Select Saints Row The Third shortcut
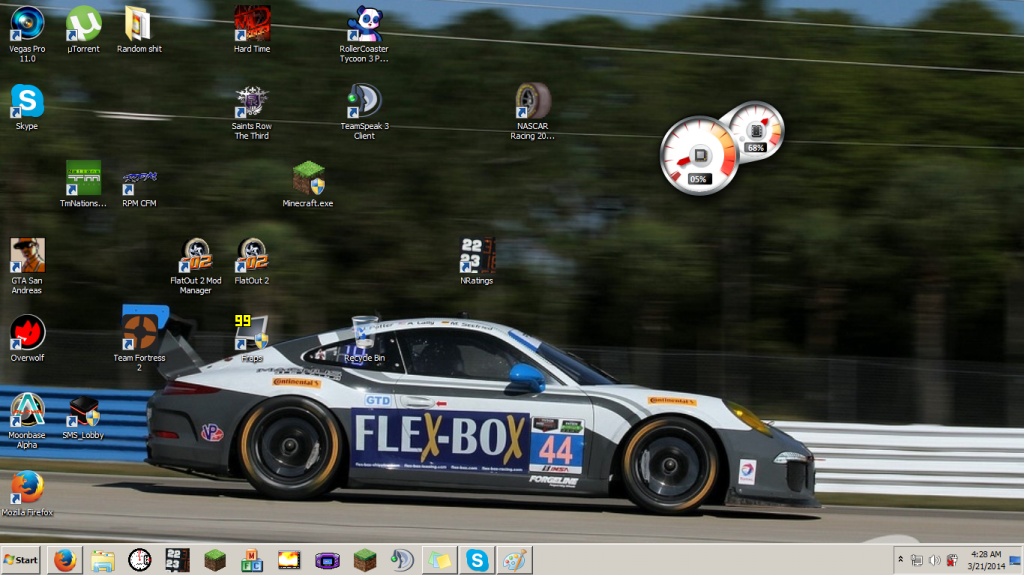This screenshot has width=1024, height=575. pos(251,112)
